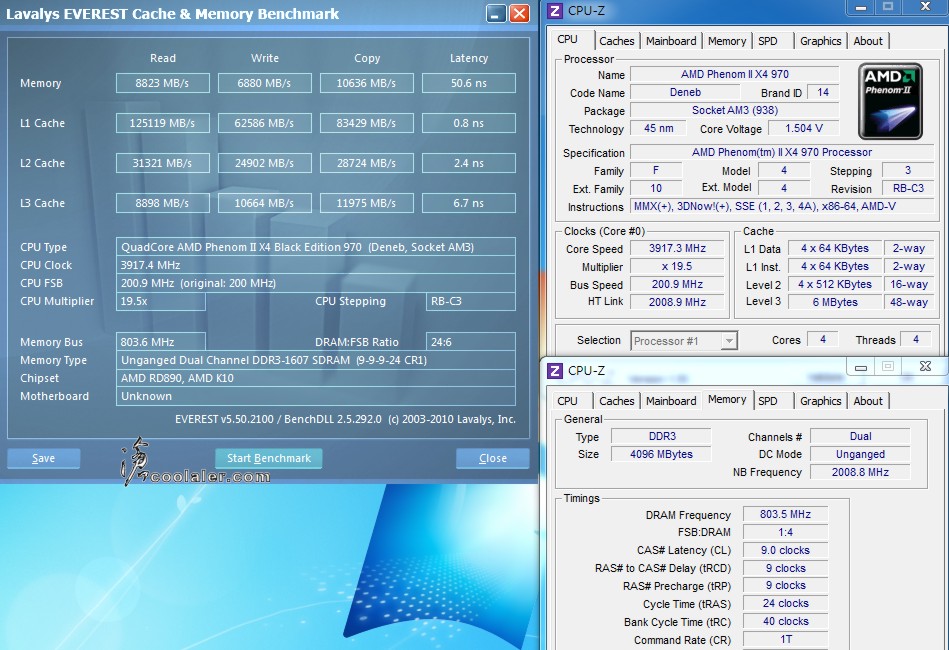The width and height of the screenshot is (949, 650).
Task: Switch to CPU tab in lower CPU-Z window
Action: 567,401
